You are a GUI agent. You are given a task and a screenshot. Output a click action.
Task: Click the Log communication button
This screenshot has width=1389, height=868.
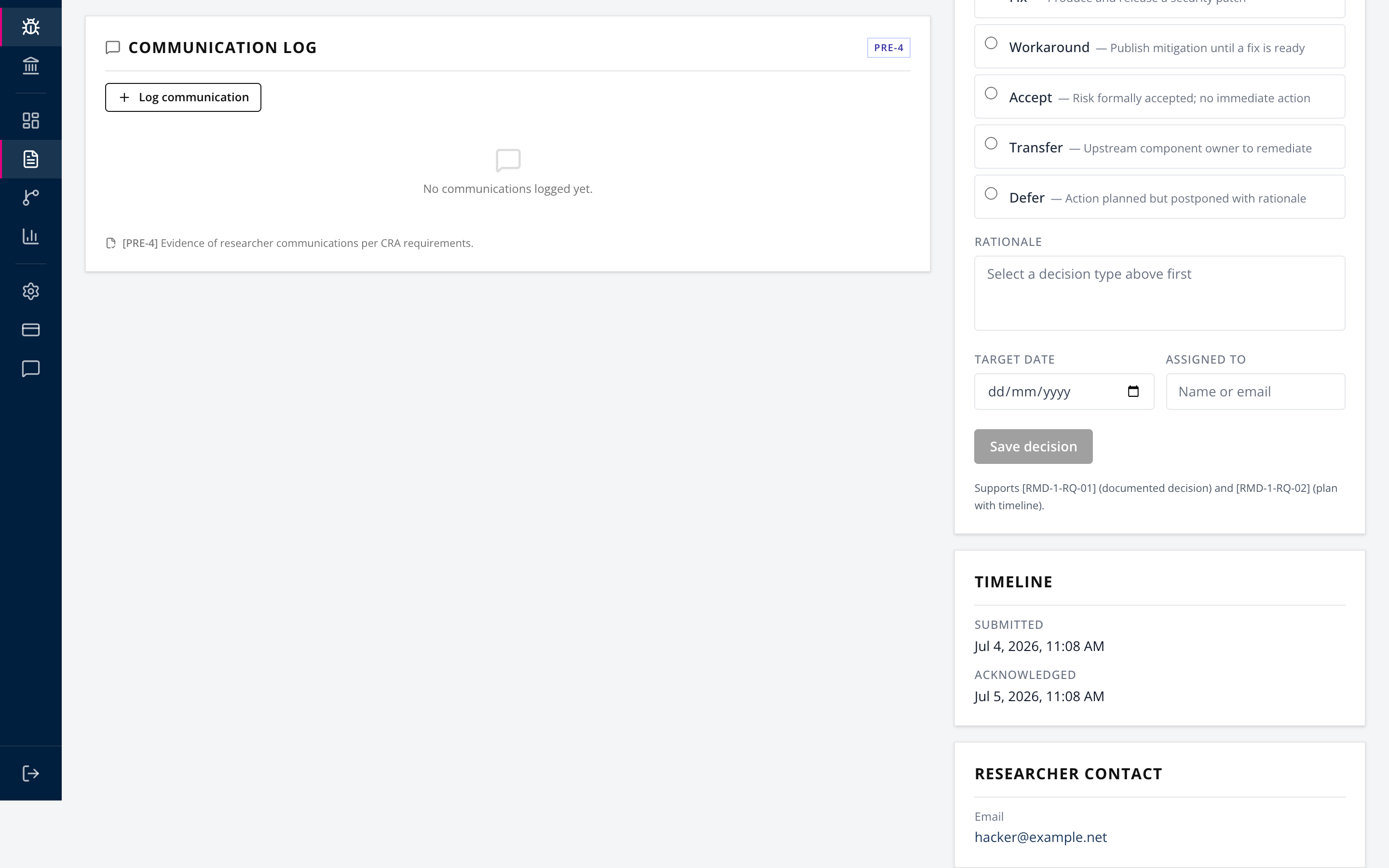tap(183, 97)
